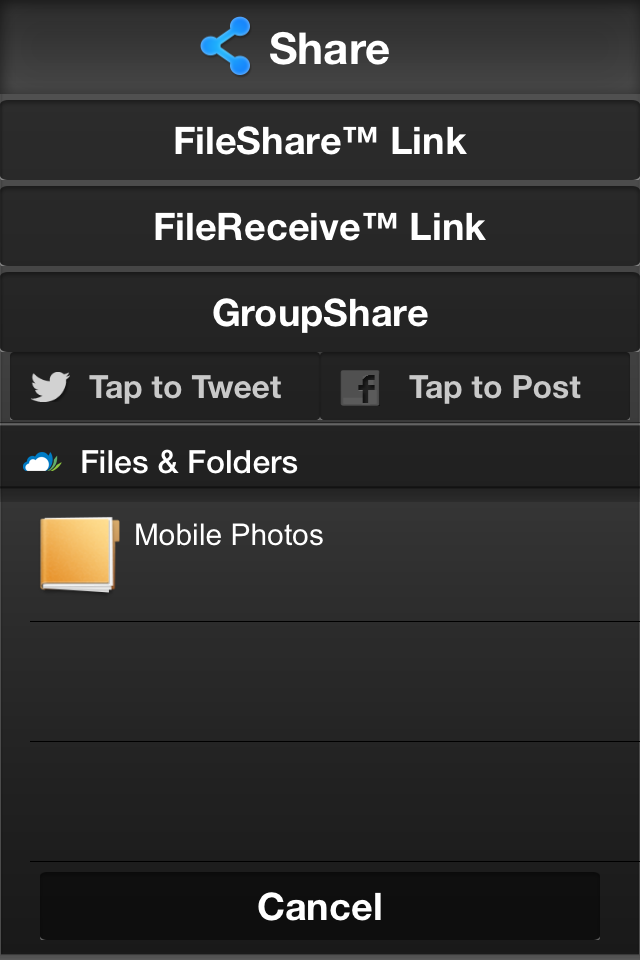Viewport: 640px width, 960px height.
Task: Tap the Tap to Post button
Action: click(x=475, y=387)
